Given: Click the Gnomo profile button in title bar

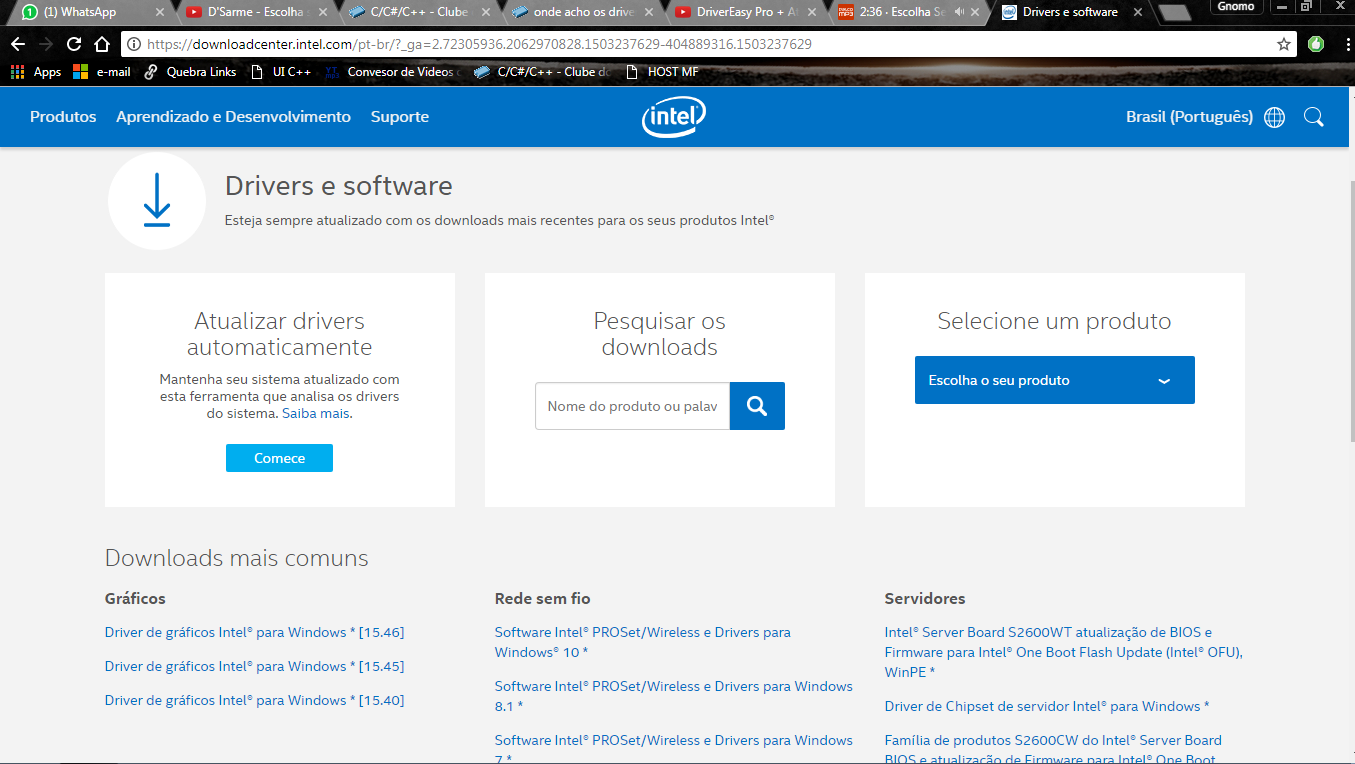Looking at the screenshot, I should (1236, 7).
